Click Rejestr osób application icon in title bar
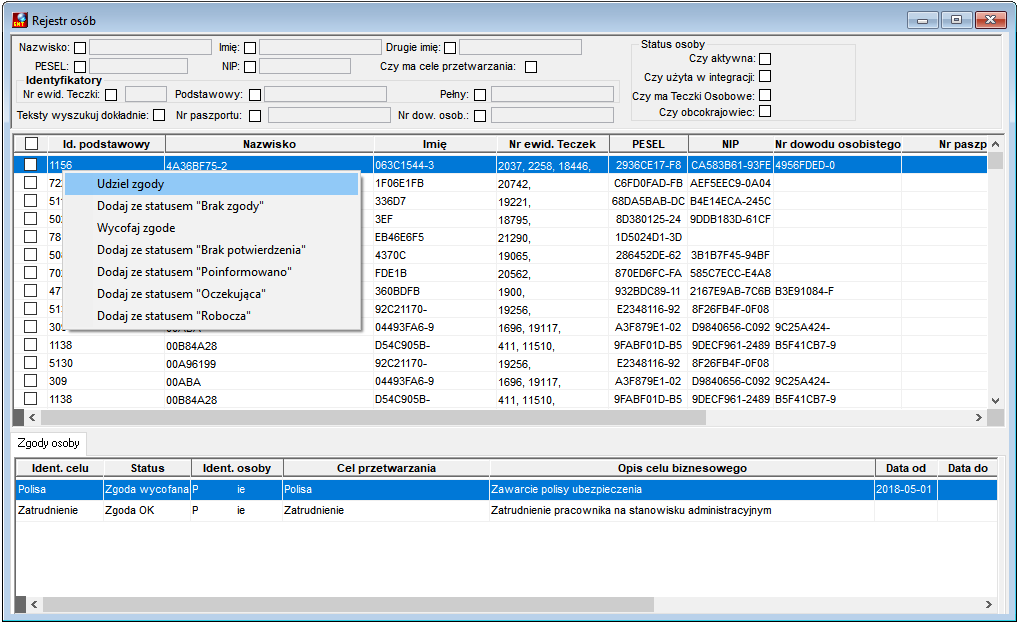The image size is (1017, 622). (20, 20)
